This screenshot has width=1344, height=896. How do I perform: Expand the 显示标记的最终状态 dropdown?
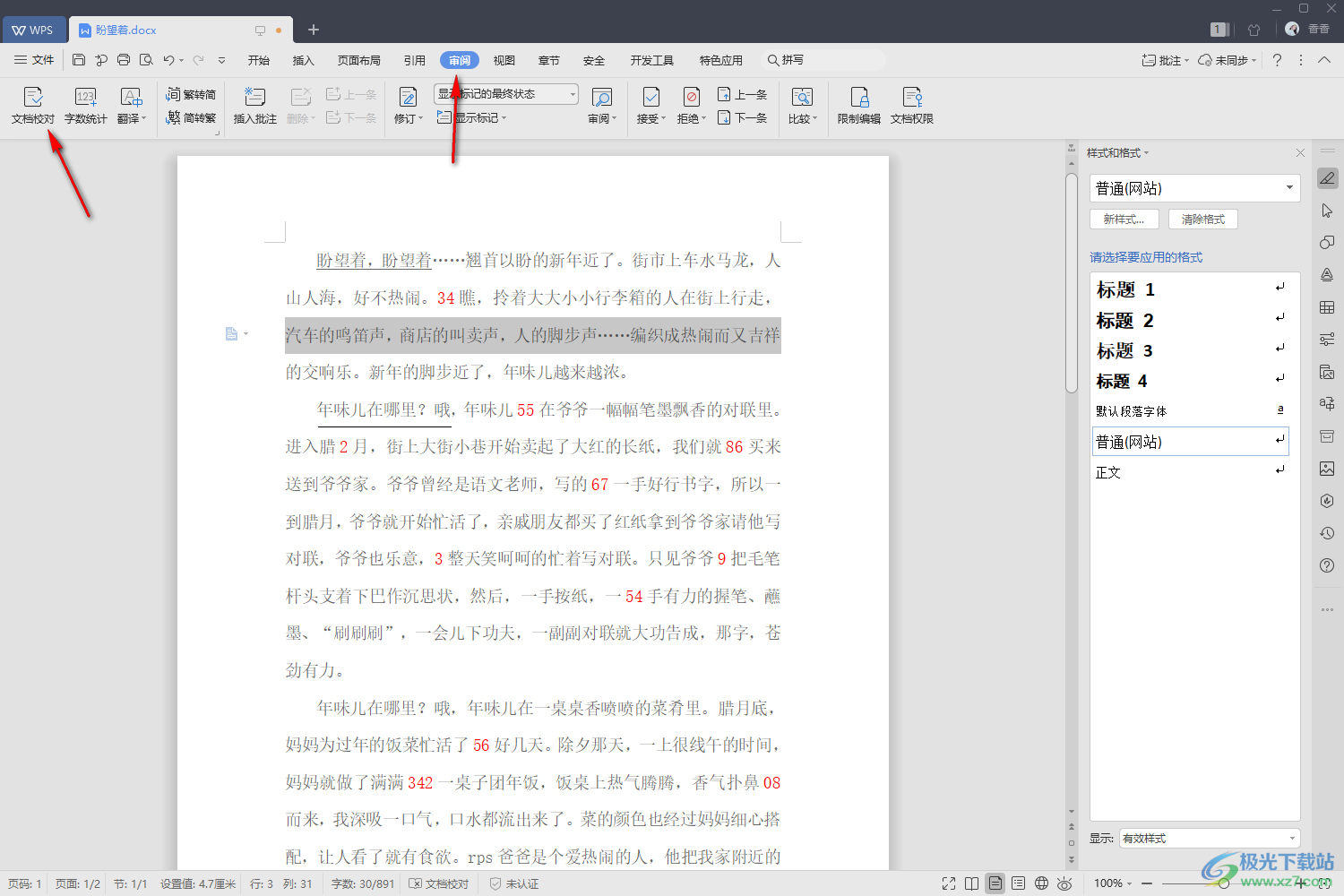coord(573,94)
